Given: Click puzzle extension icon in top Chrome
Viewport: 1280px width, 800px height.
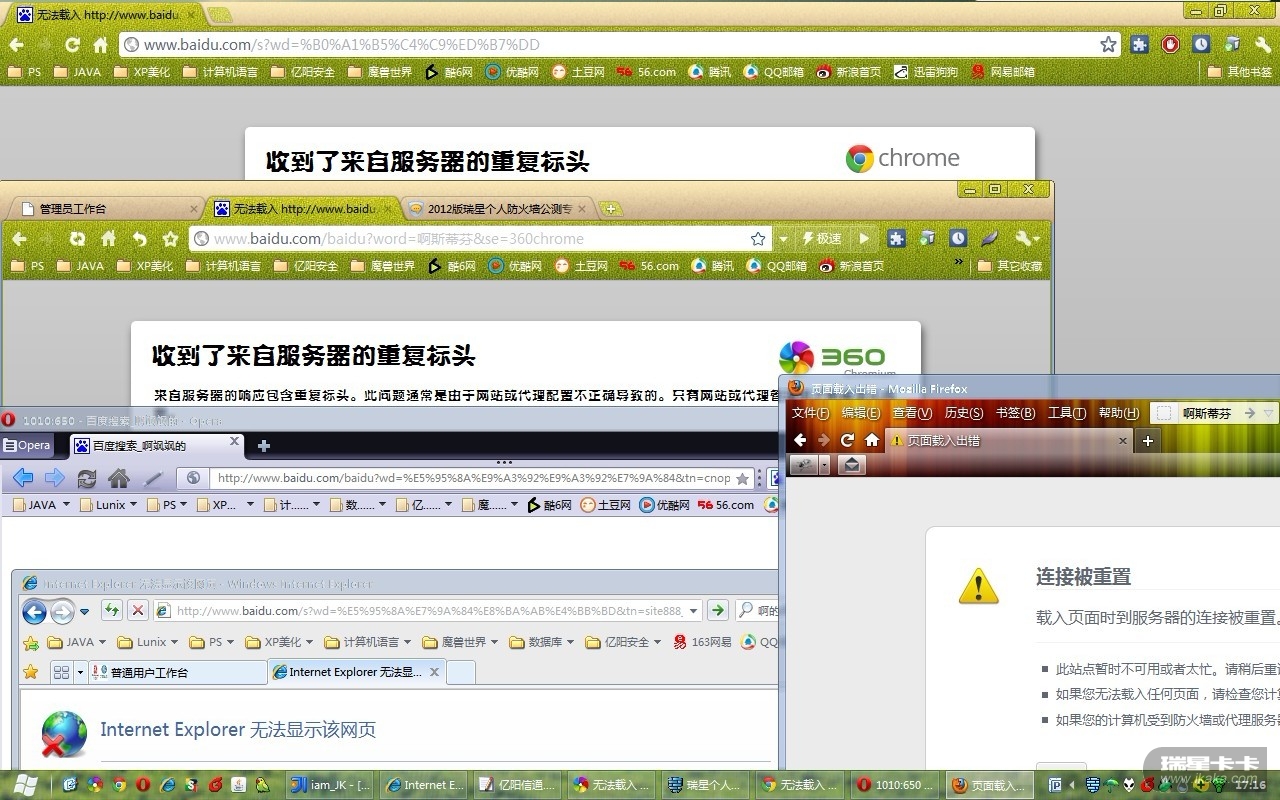Looking at the screenshot, I should point(1139,45).
